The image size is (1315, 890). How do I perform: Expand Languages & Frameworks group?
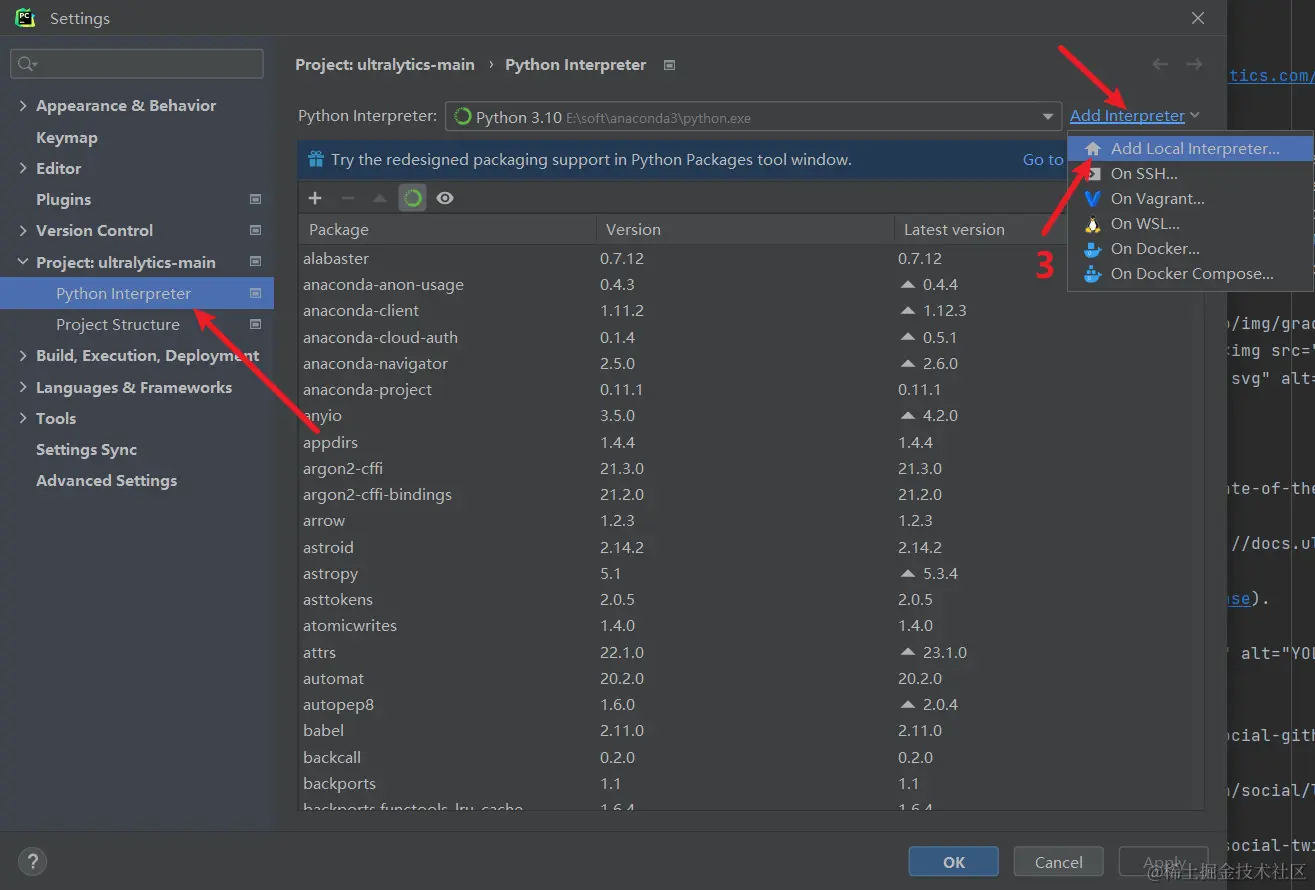click(x=23, y=387)
